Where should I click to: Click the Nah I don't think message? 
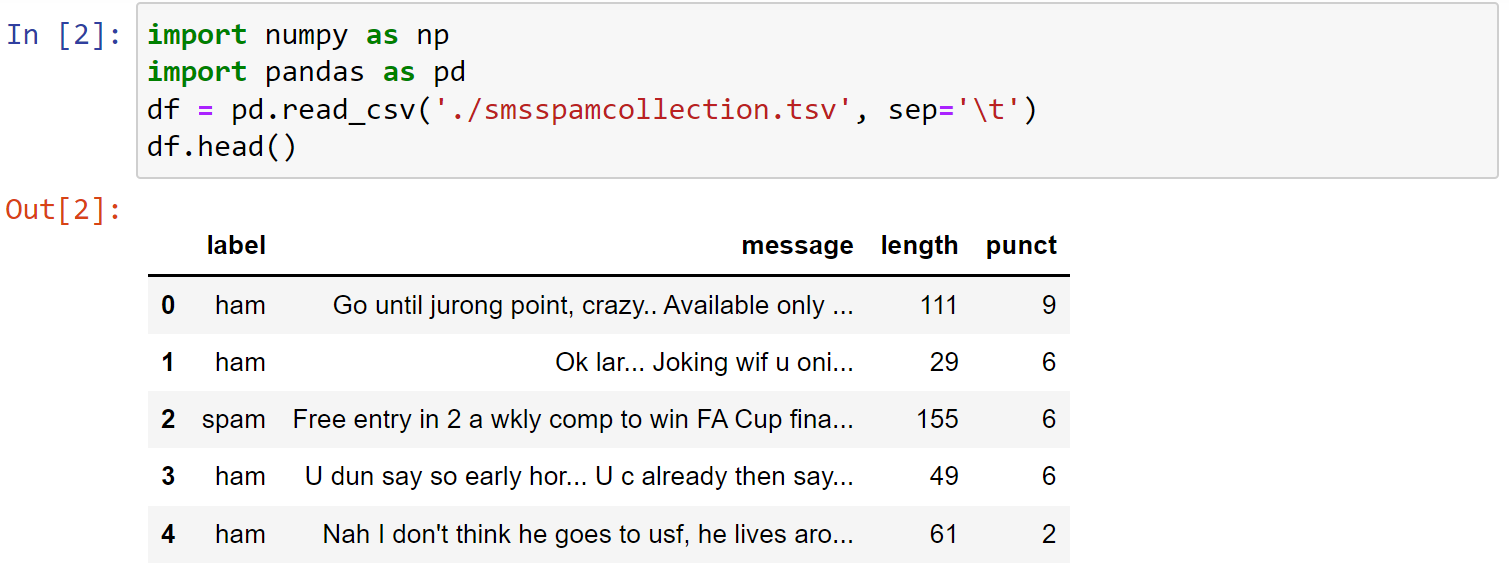tap(588, 534)
